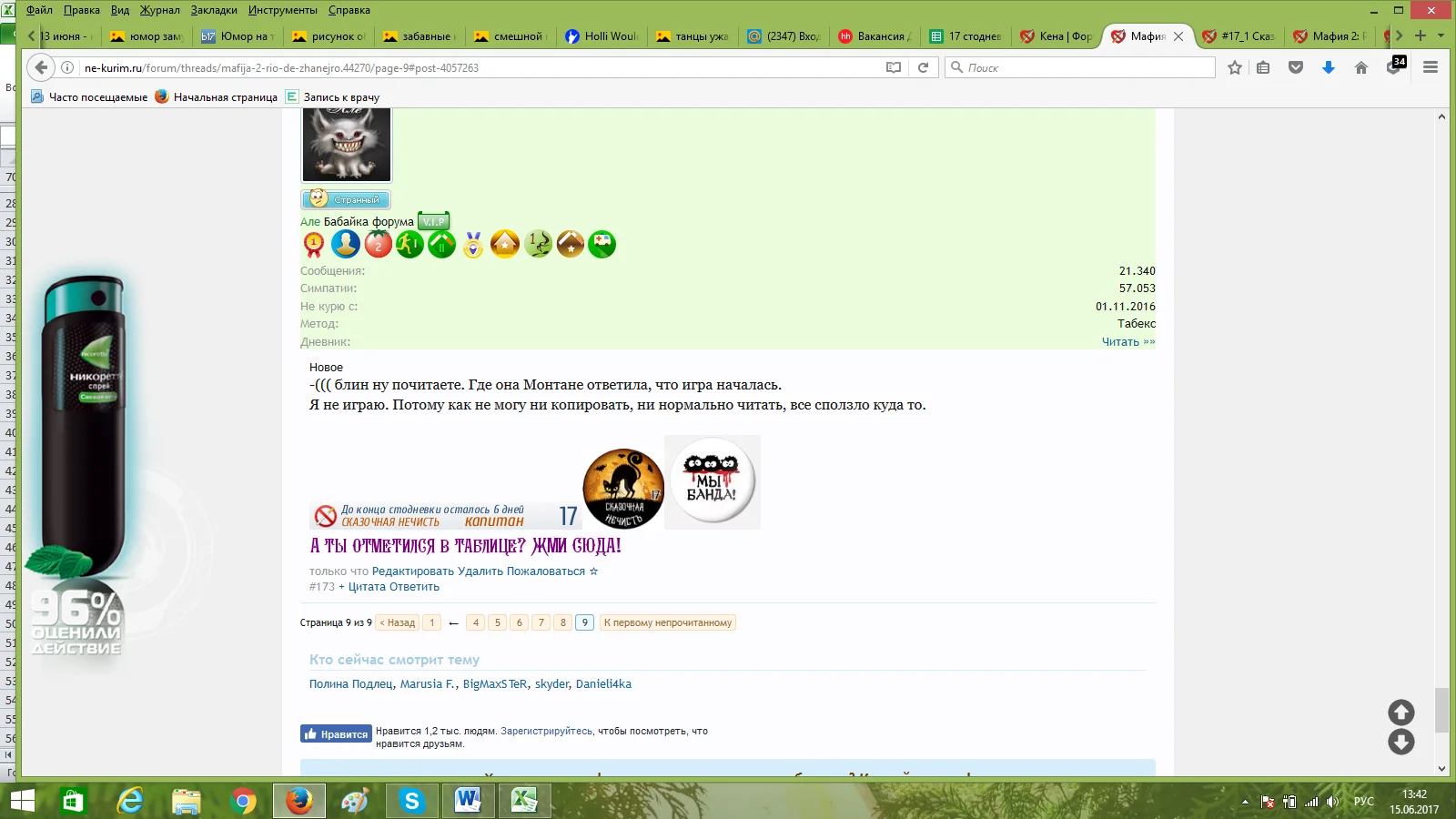Bookmark this page with the star icon

click(x=1235, y=67)
